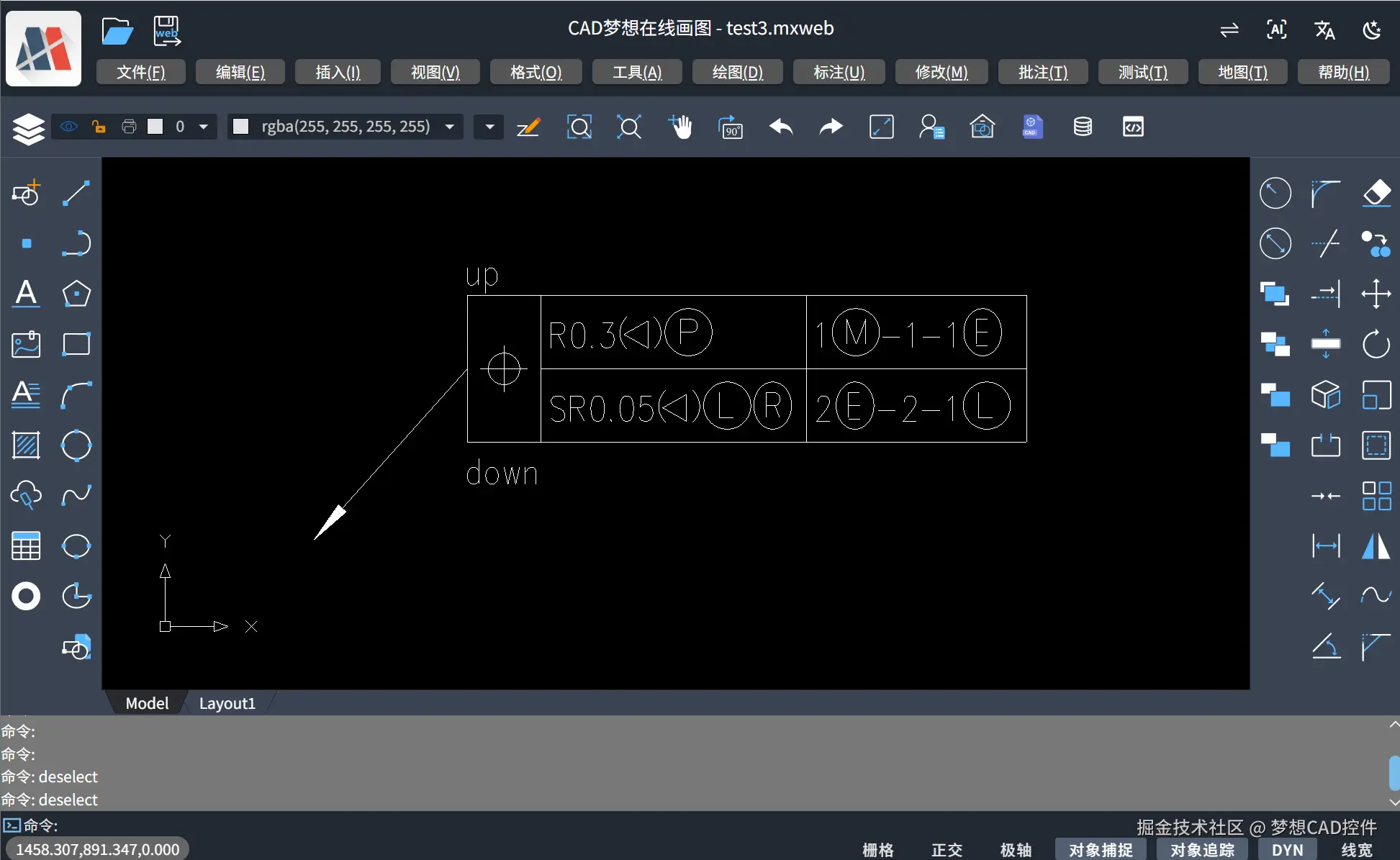Image resolution: width=1400 pixels, height=860 pixels.
Task: Toggle the layer visibility eye icon
Action: [x=68, y=127]
